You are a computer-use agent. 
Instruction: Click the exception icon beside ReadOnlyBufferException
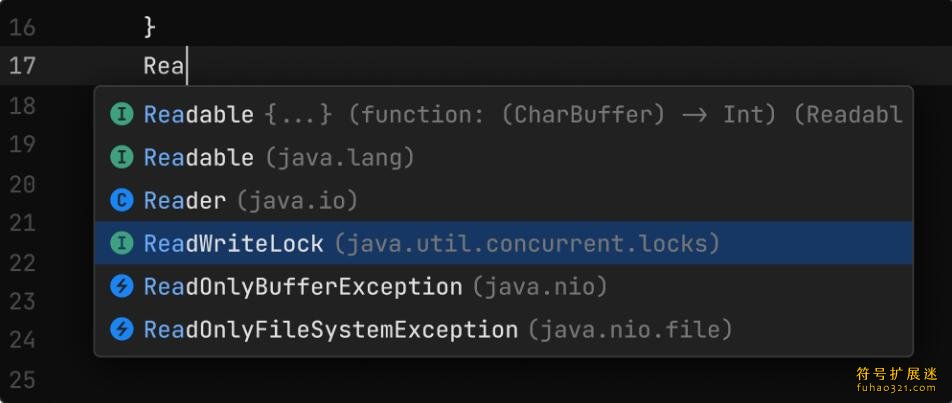point(121,286)
